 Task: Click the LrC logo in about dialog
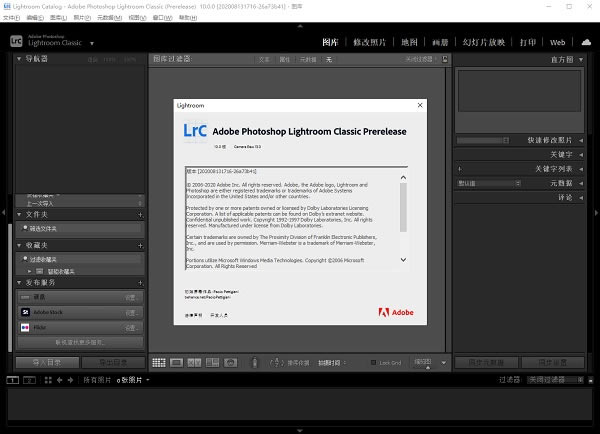(196, 131)
